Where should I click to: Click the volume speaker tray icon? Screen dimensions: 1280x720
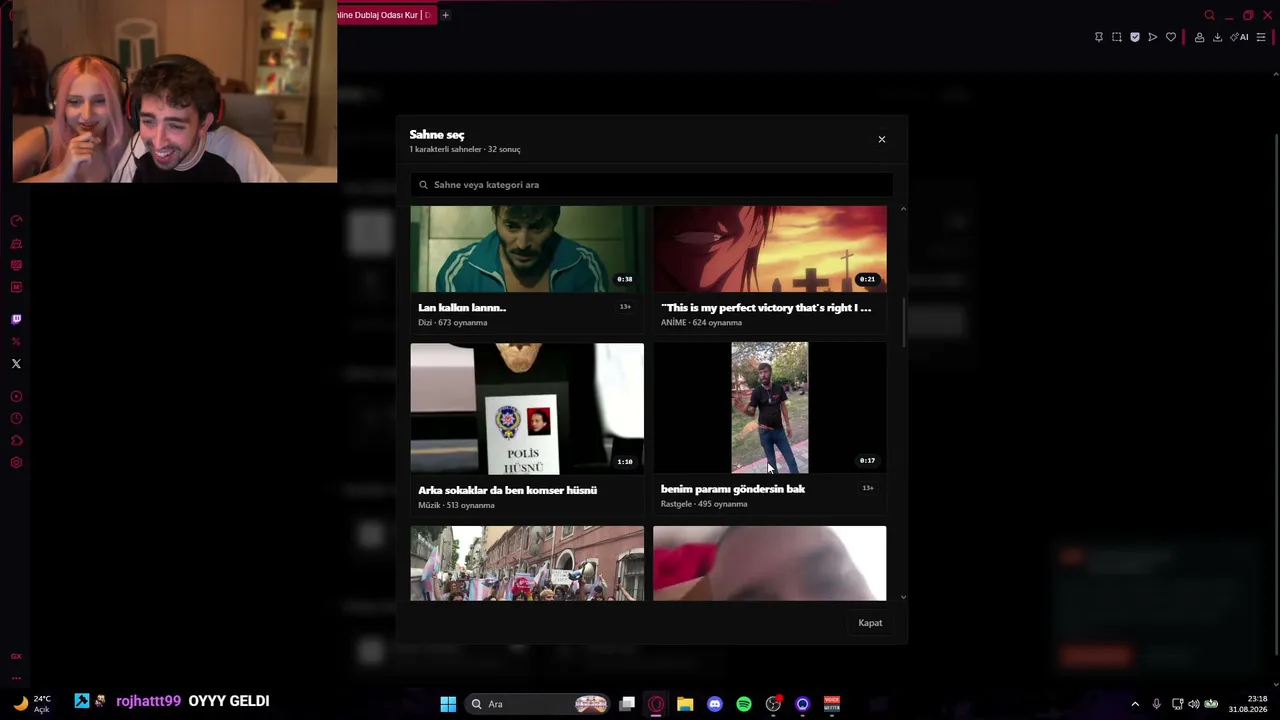pos(1193,704)
